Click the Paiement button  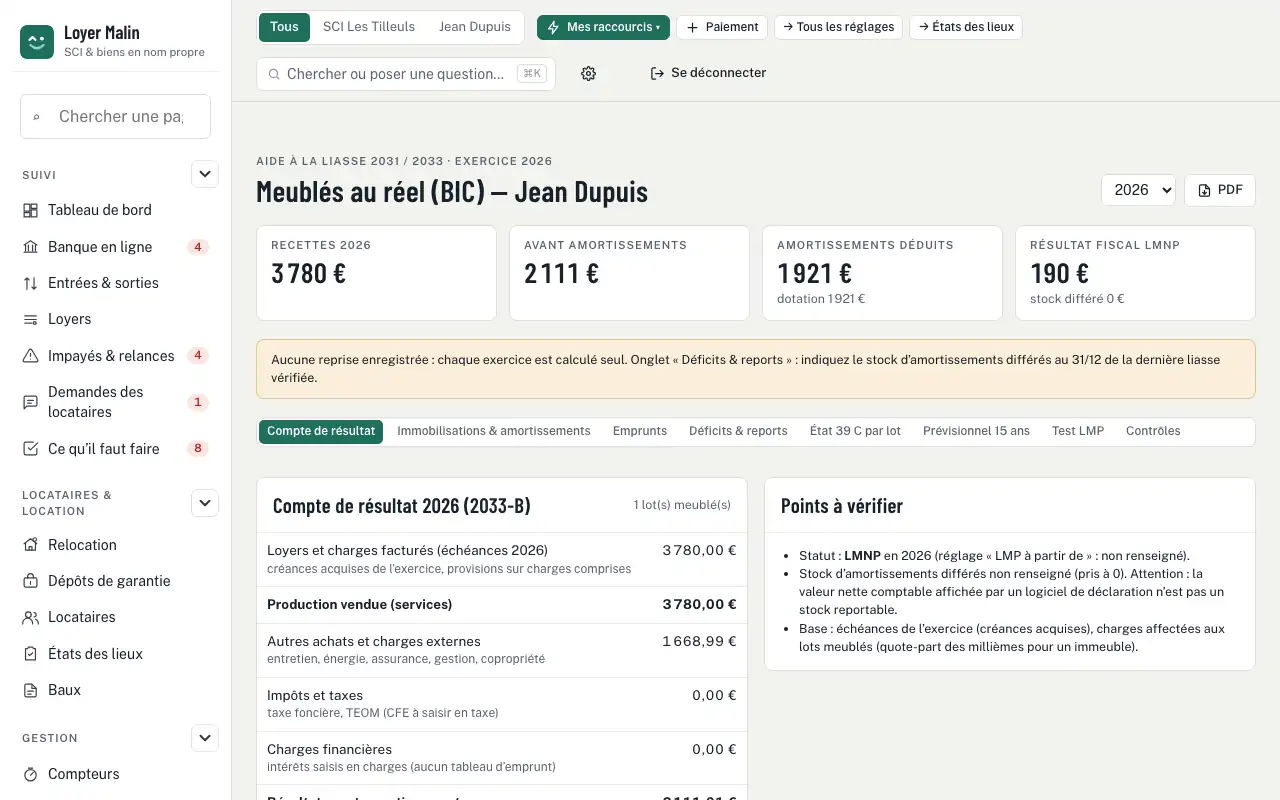coord(722,27)
